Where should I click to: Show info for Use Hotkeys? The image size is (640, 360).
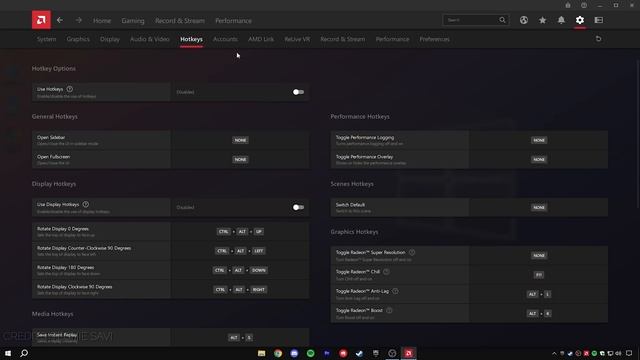point(70,89)
